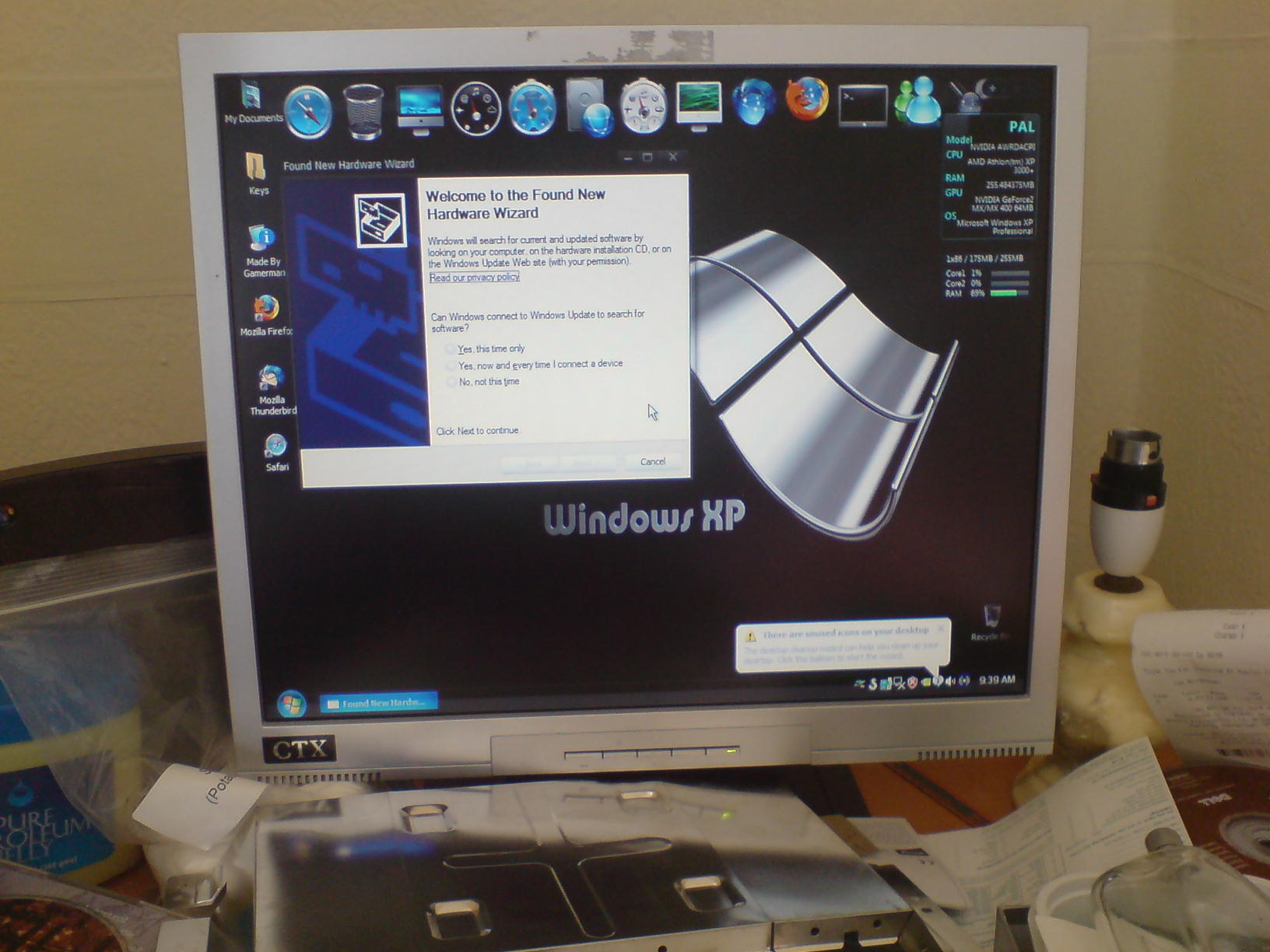Click the Next button in wizard
Image resolution: width=1270 pixels, height=952 pixels.
(x=588, y=464)
